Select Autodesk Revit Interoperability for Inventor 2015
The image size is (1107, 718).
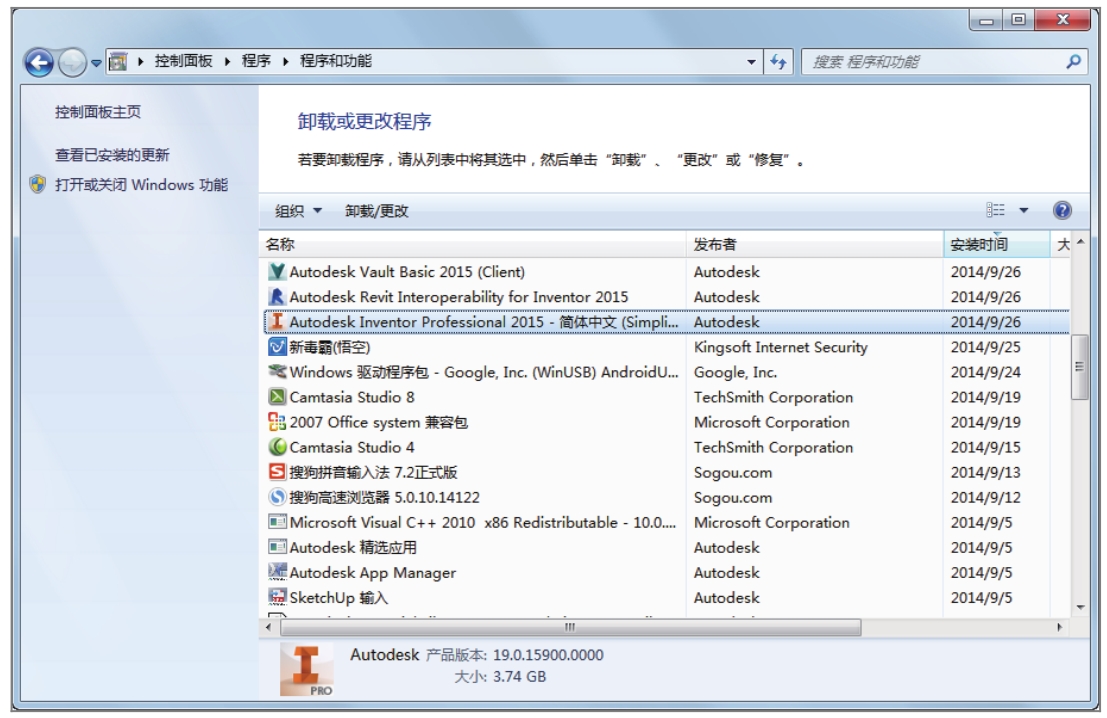(459, 297)
